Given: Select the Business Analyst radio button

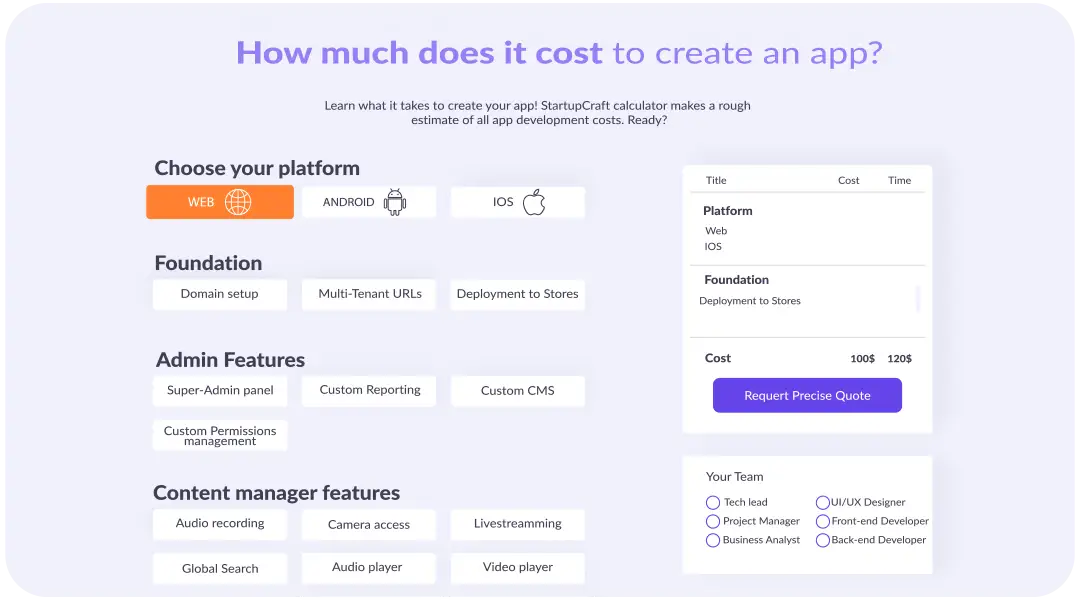Looking at the screenshot, I should click(713, 540).
